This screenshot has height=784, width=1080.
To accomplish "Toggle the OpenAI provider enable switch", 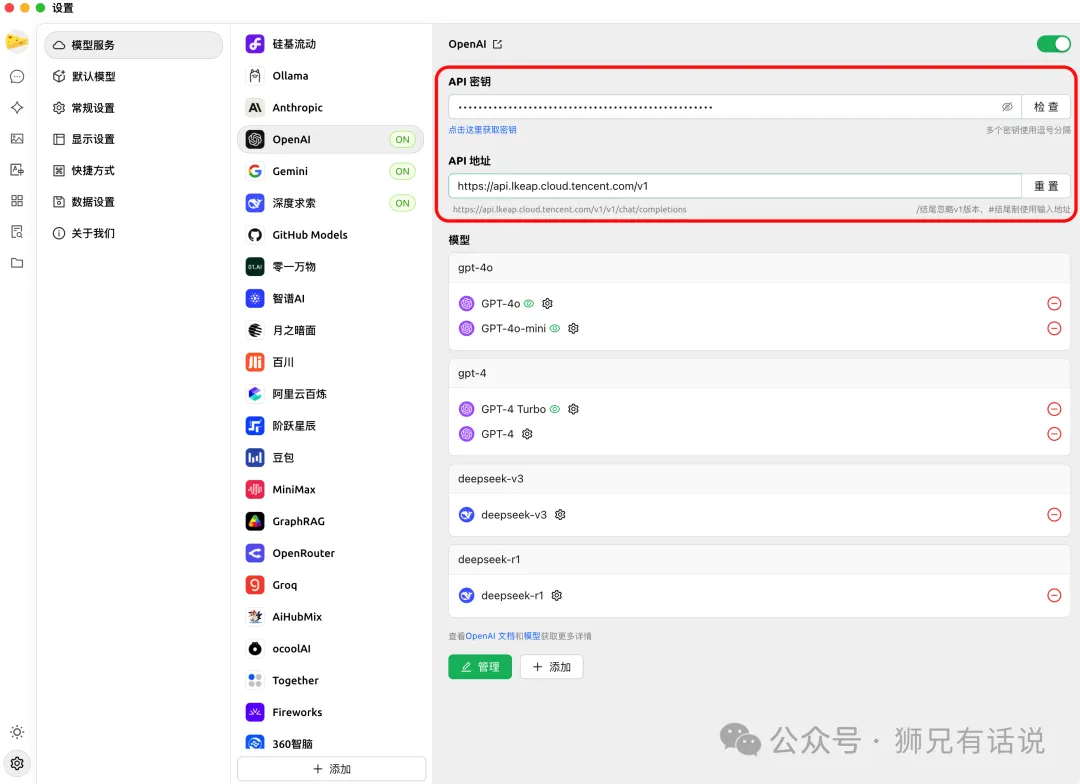I will [1053, 44].
